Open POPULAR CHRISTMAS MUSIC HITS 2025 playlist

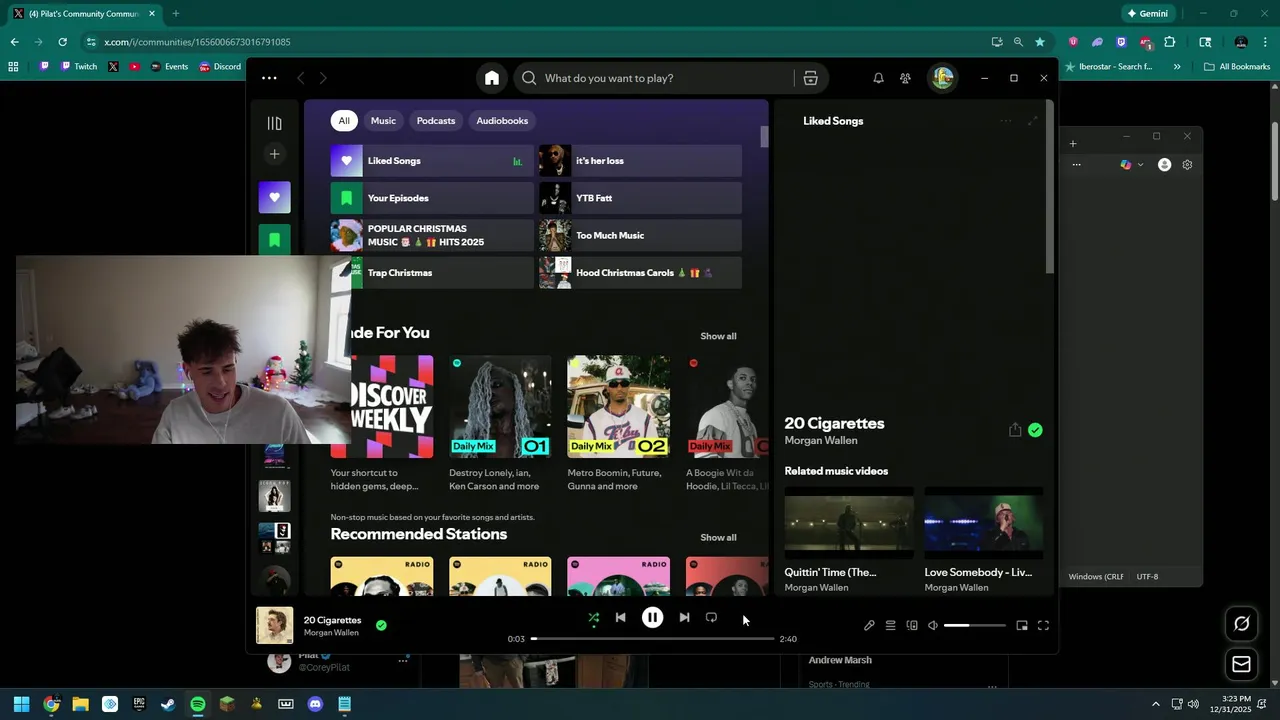click(432, 235)
